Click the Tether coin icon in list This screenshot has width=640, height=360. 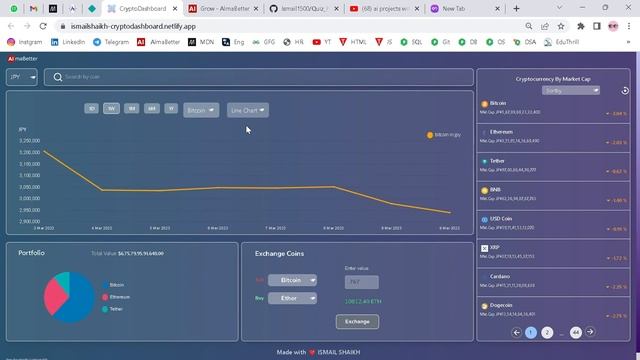[x=484, y=162]
